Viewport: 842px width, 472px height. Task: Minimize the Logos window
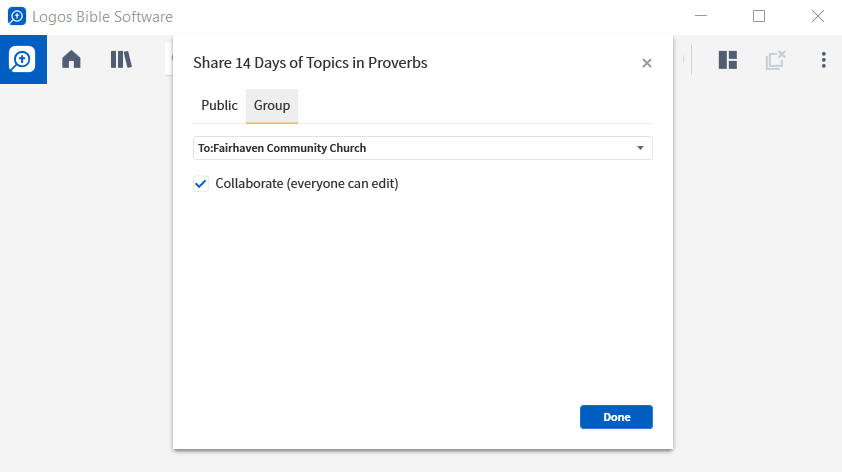701,16
